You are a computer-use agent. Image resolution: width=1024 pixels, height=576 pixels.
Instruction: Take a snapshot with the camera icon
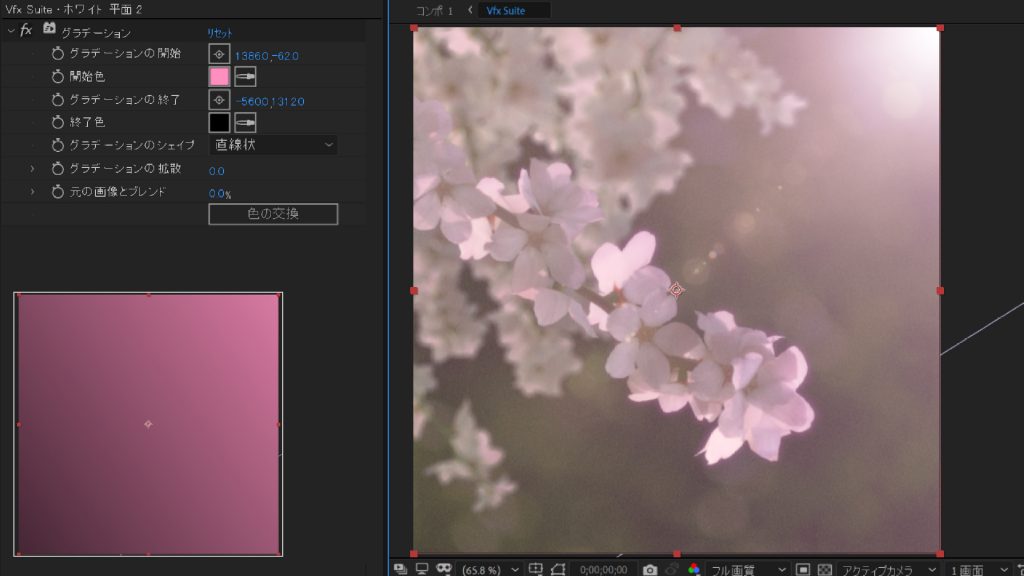(x=650, y=569)
